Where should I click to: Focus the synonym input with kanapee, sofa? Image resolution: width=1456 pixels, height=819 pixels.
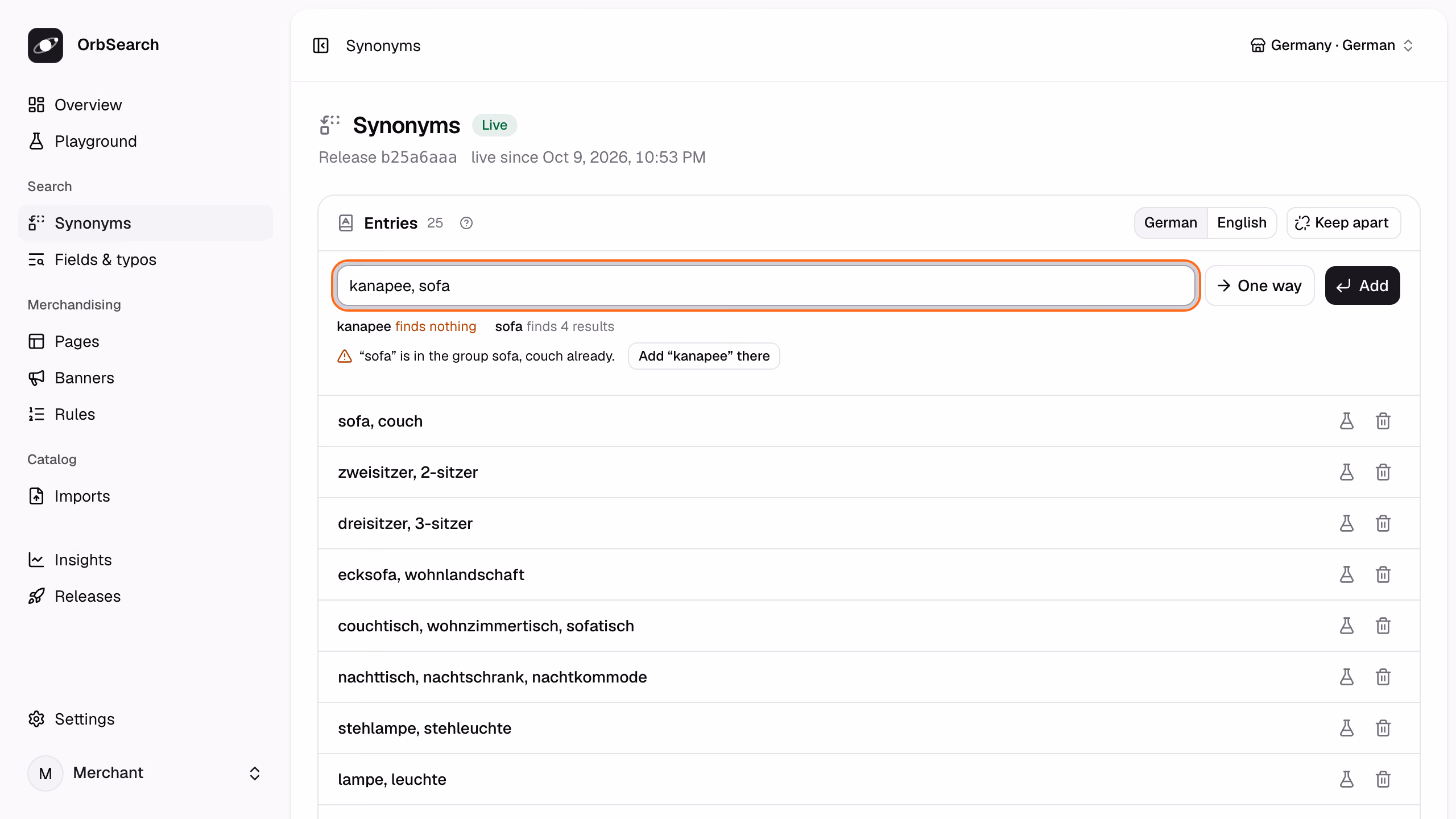click(x=766, y=286)
